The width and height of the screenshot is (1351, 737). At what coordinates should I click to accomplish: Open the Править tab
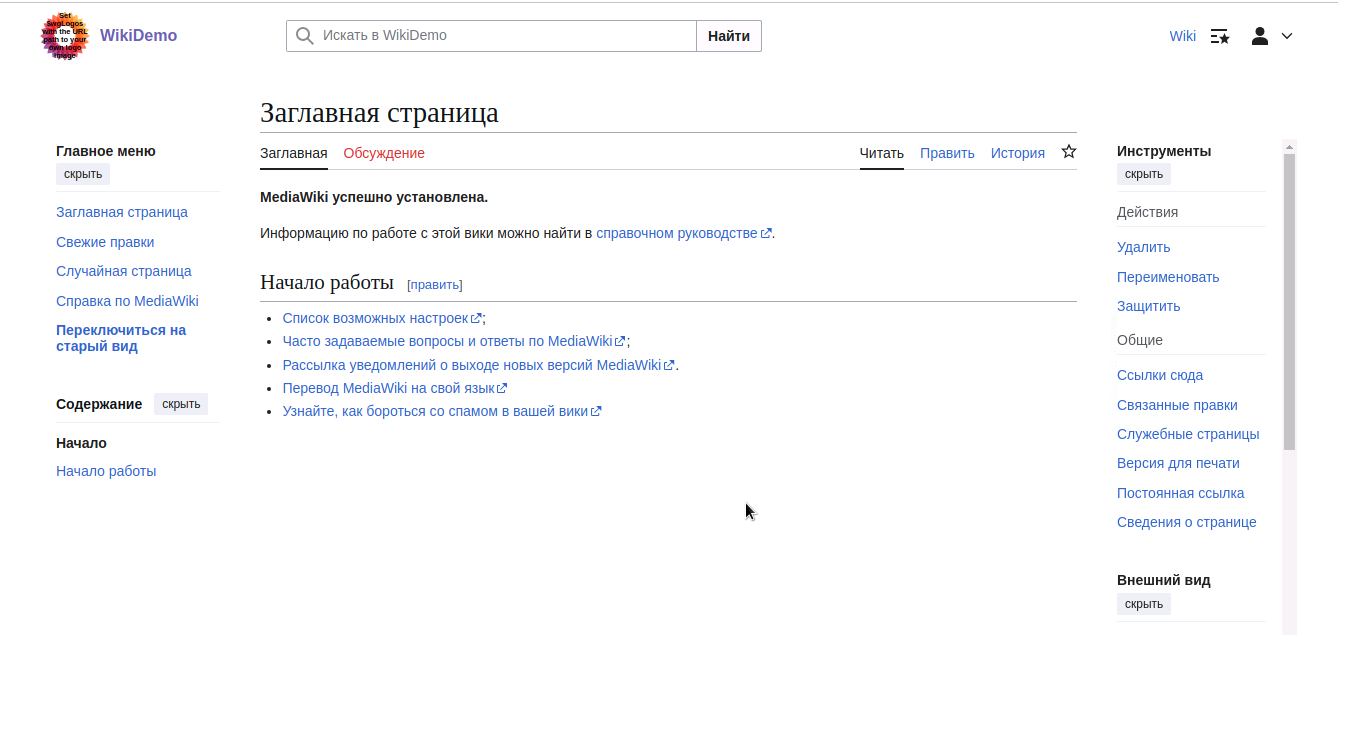(946, 153)
